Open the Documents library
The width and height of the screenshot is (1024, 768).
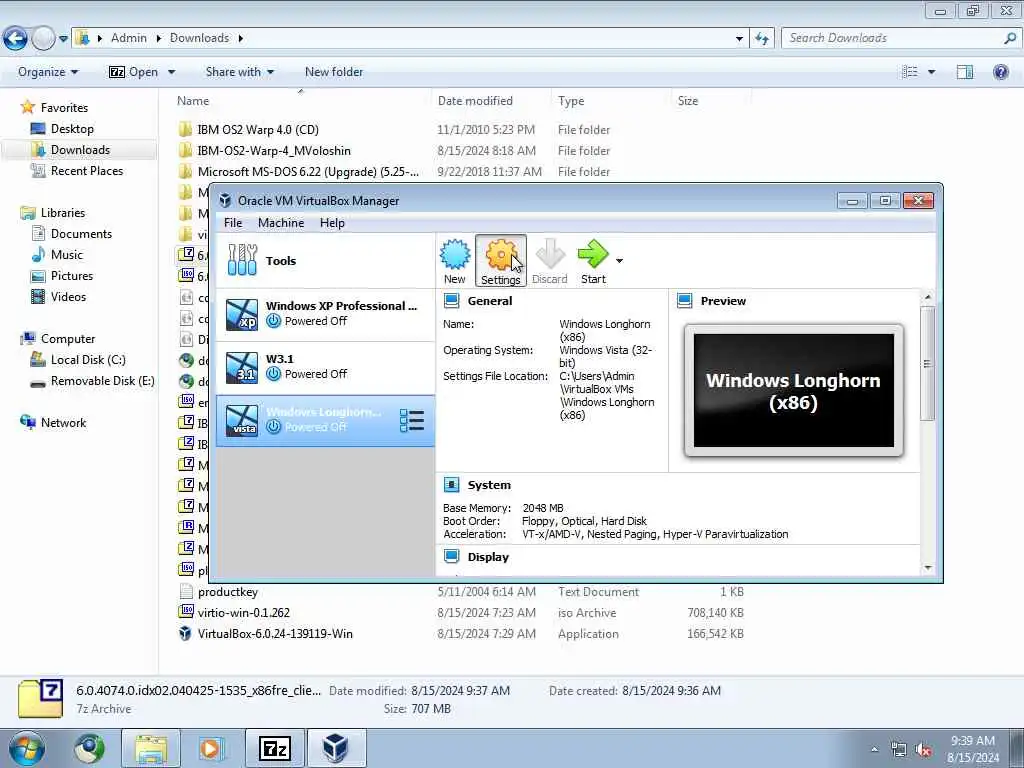tap(81, 233)
